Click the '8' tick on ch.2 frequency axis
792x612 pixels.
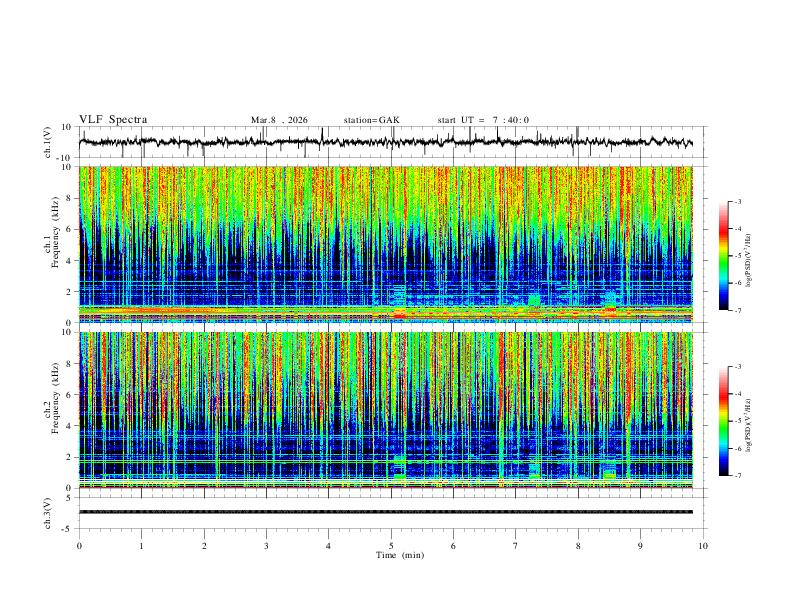pyautogui.click(x=70, y=364)
